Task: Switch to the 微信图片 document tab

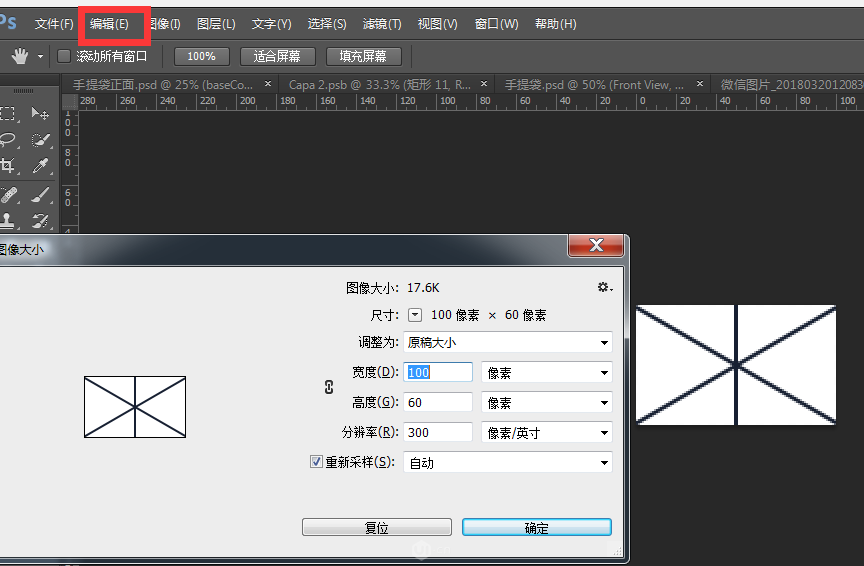Action: 792,85
